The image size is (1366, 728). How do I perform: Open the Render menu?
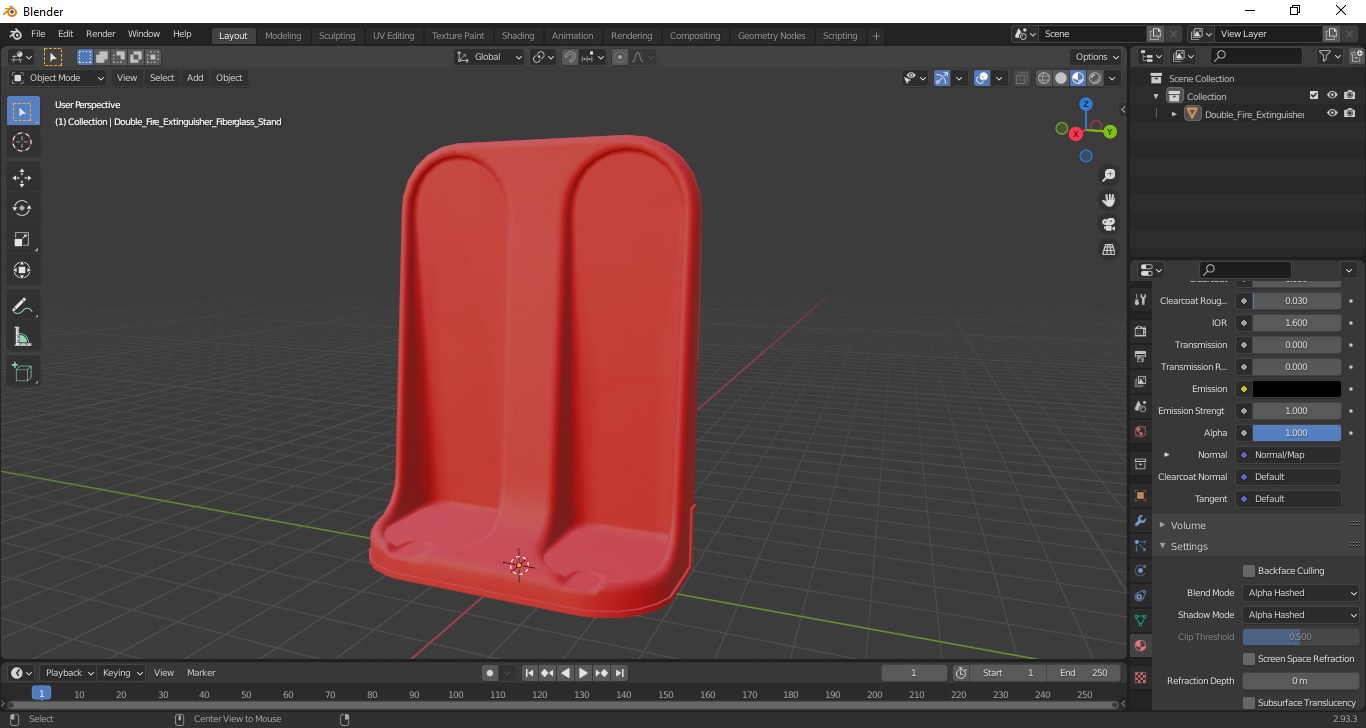tap(100, 34)
